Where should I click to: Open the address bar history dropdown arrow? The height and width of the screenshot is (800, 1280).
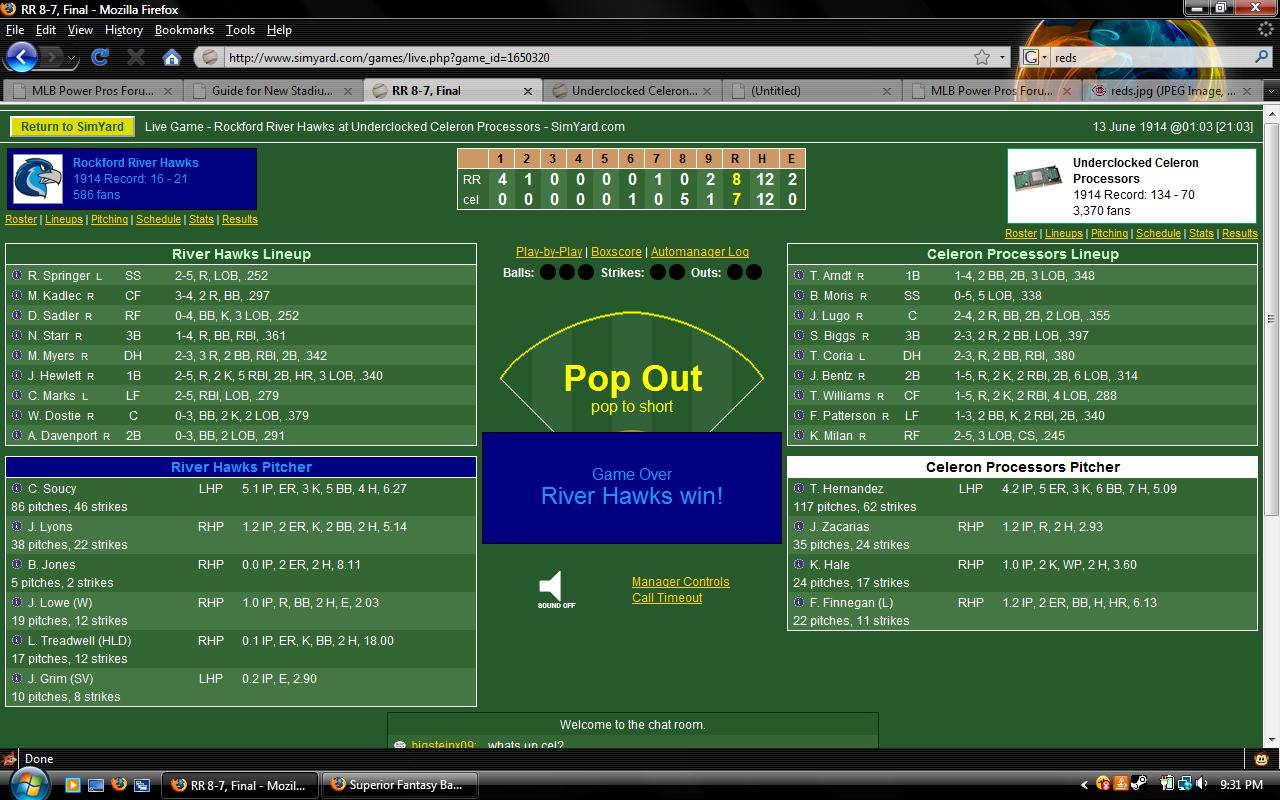[1003, 57]
